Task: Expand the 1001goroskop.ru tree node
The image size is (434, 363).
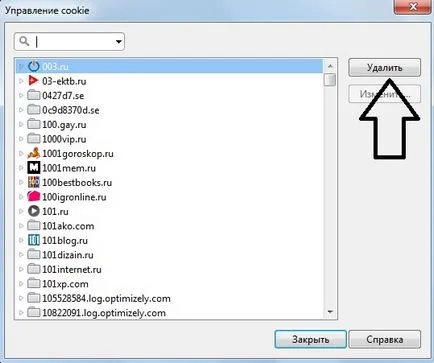Action: click(21, 153)
